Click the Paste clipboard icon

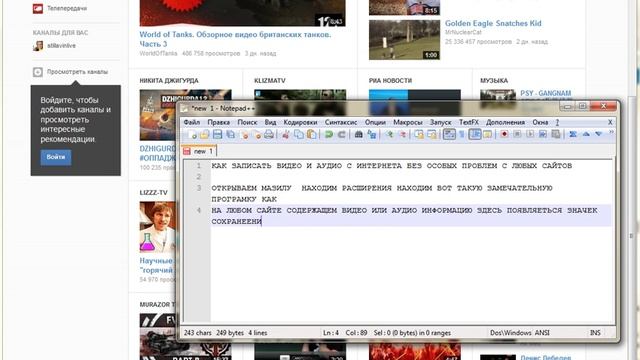(x=311, y=134)
